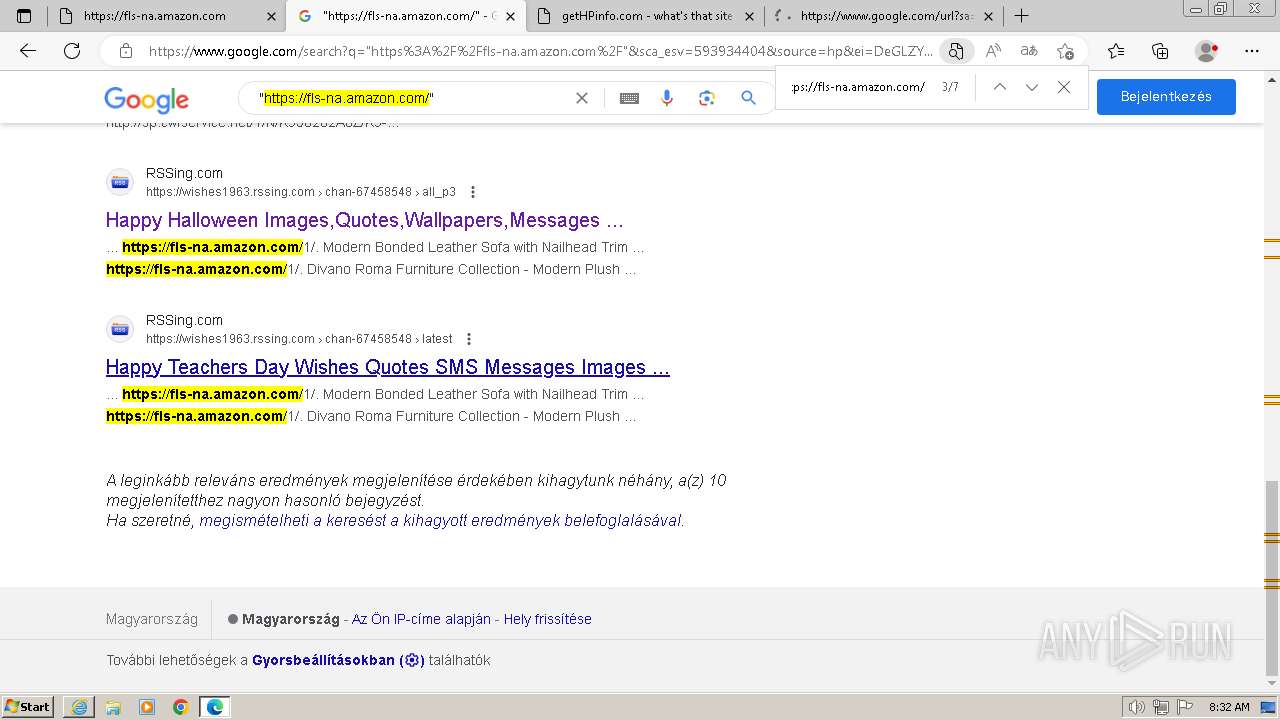Repeat the search including omitted results

click(x=440, y=521)
